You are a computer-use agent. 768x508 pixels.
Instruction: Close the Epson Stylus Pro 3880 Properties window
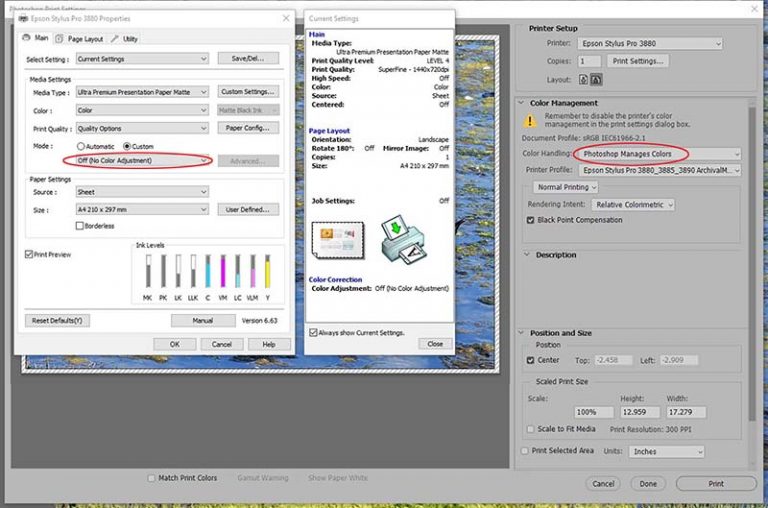[x=286, y=18]
